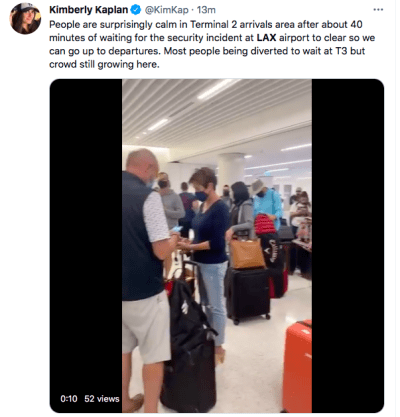Click the 52 views counter
This screenshot has height=417, width=400.
102,399
